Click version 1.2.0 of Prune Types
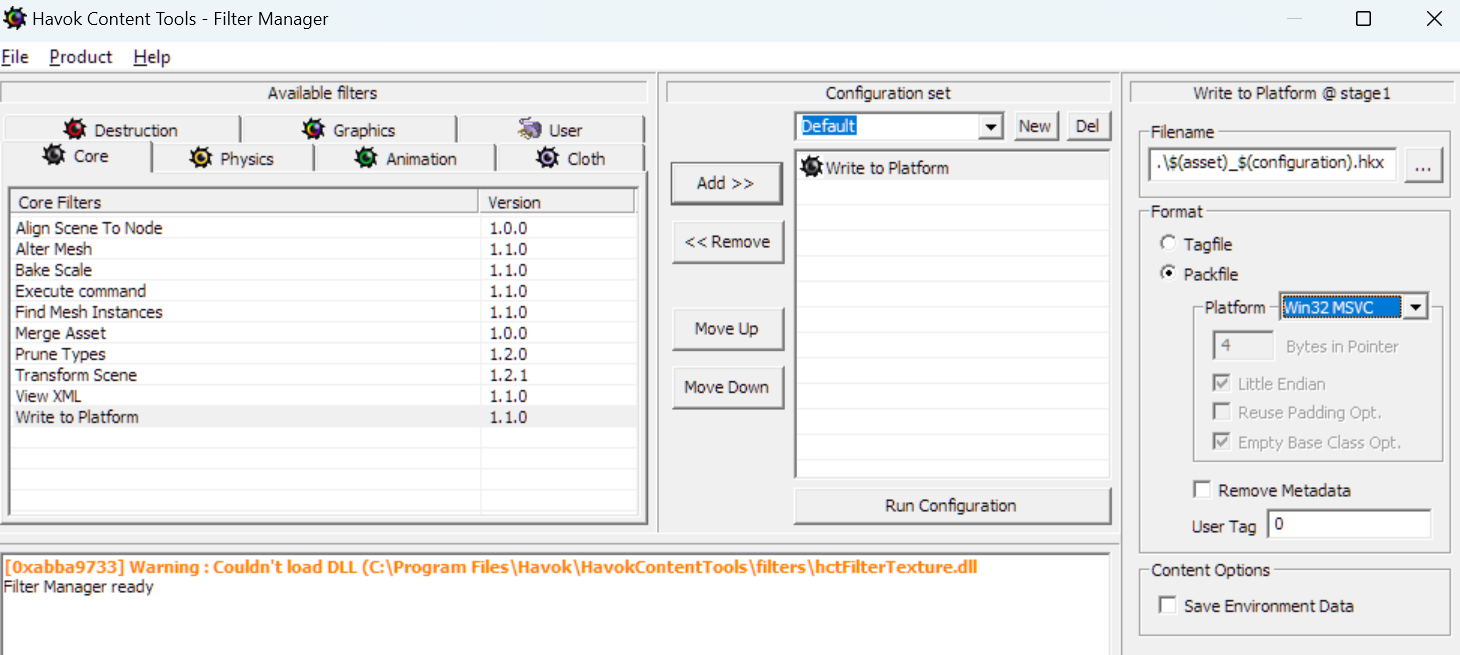 [x=508, y=354]
